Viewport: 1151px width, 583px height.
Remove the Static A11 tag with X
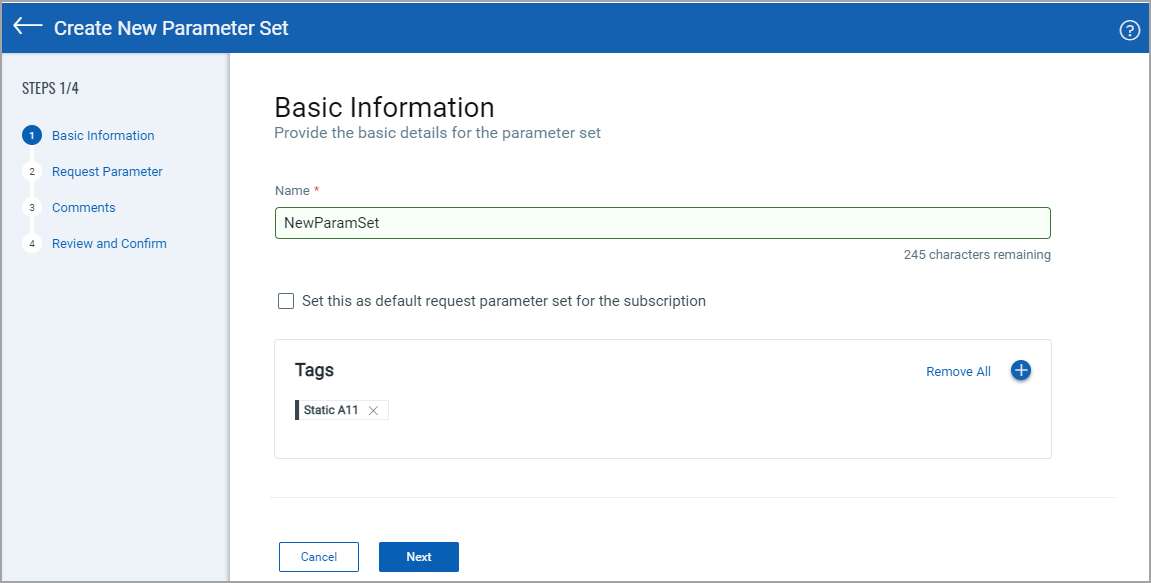[373, 411]
